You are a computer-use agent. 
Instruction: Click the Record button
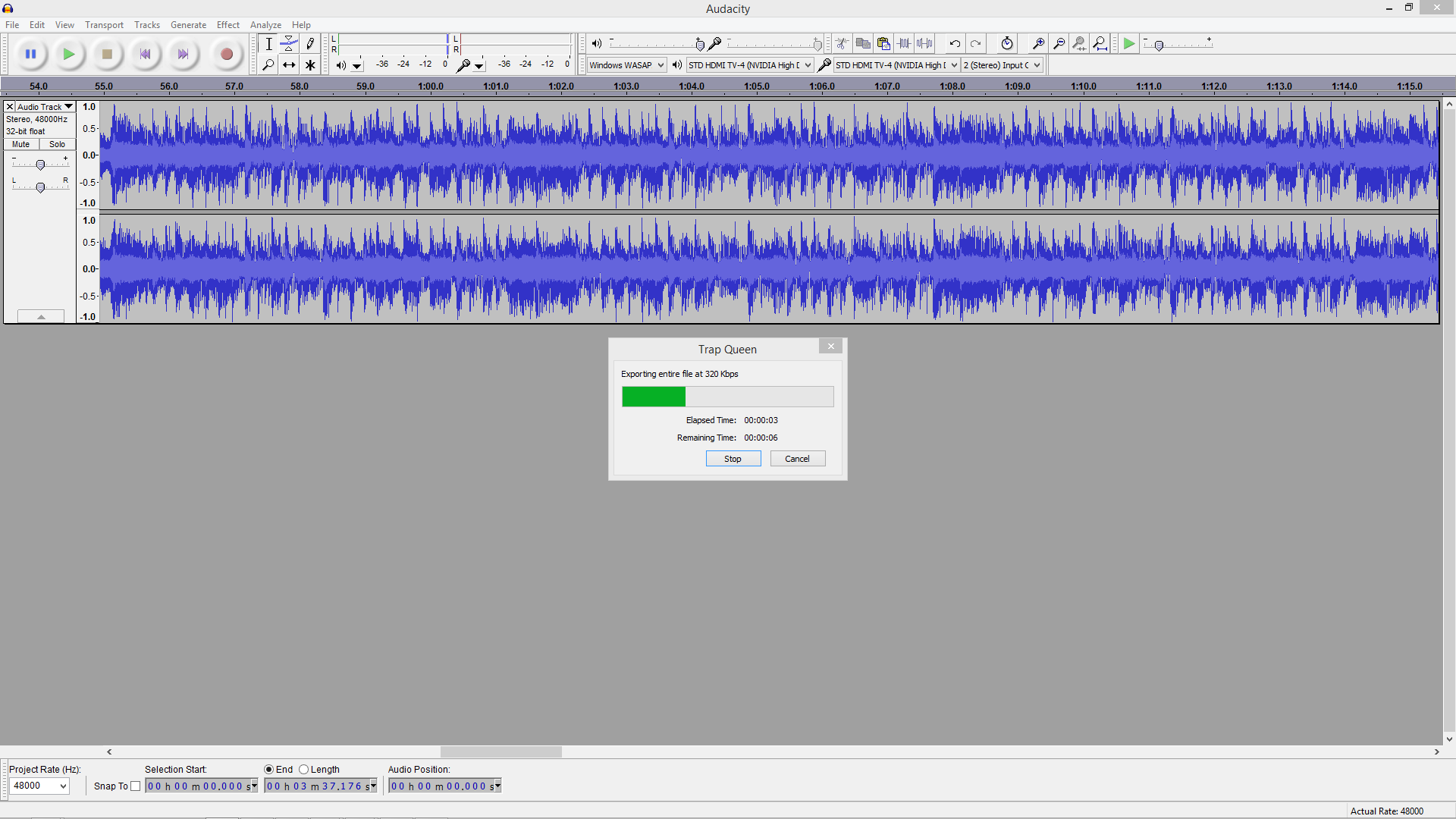point(226,54)
